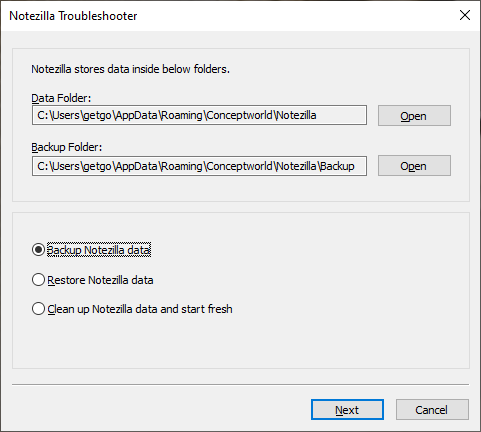Cancel the Notezilla Troubleshooter dialog
This screenshot has width=481, height=432.
pos(432,410)
